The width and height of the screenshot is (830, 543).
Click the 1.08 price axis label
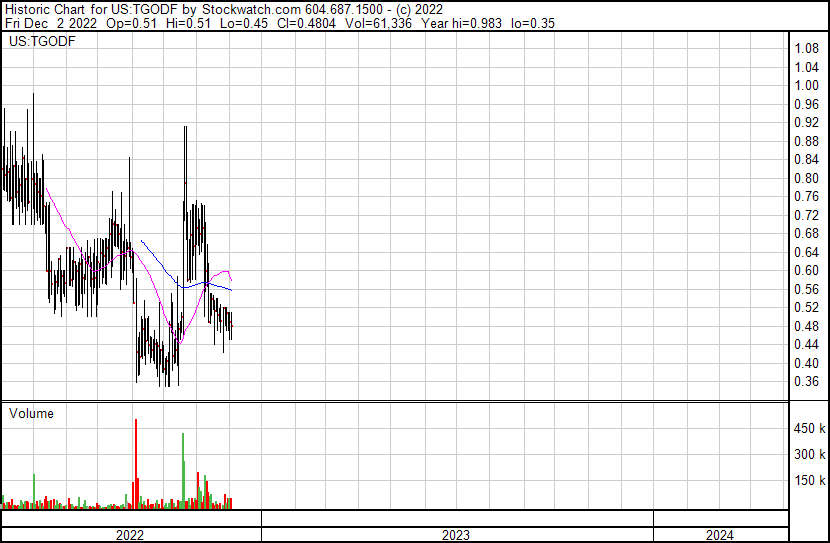click(807, 48)
